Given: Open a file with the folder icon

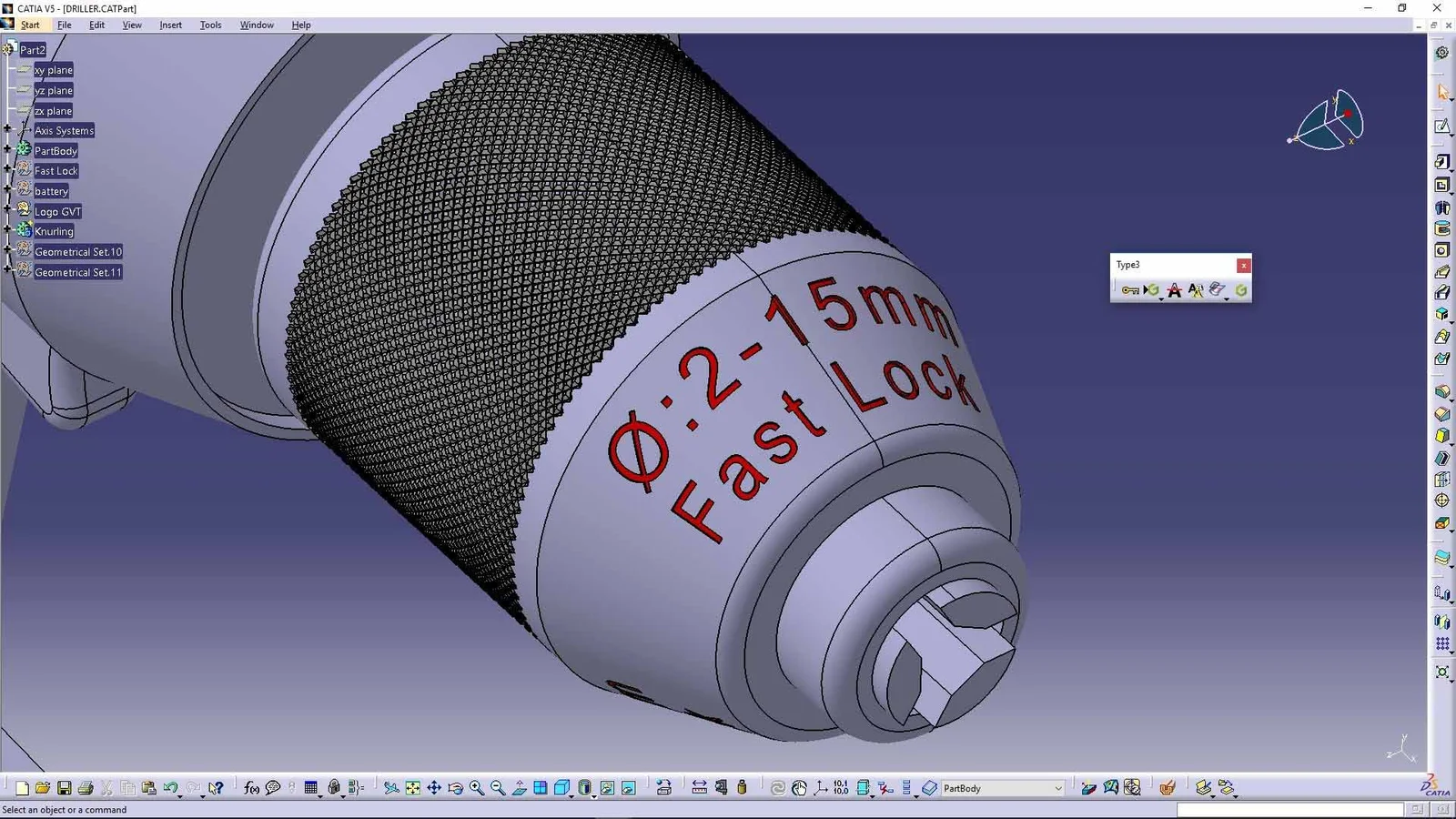Looking at the screenshot, I should tap(43, 788).
